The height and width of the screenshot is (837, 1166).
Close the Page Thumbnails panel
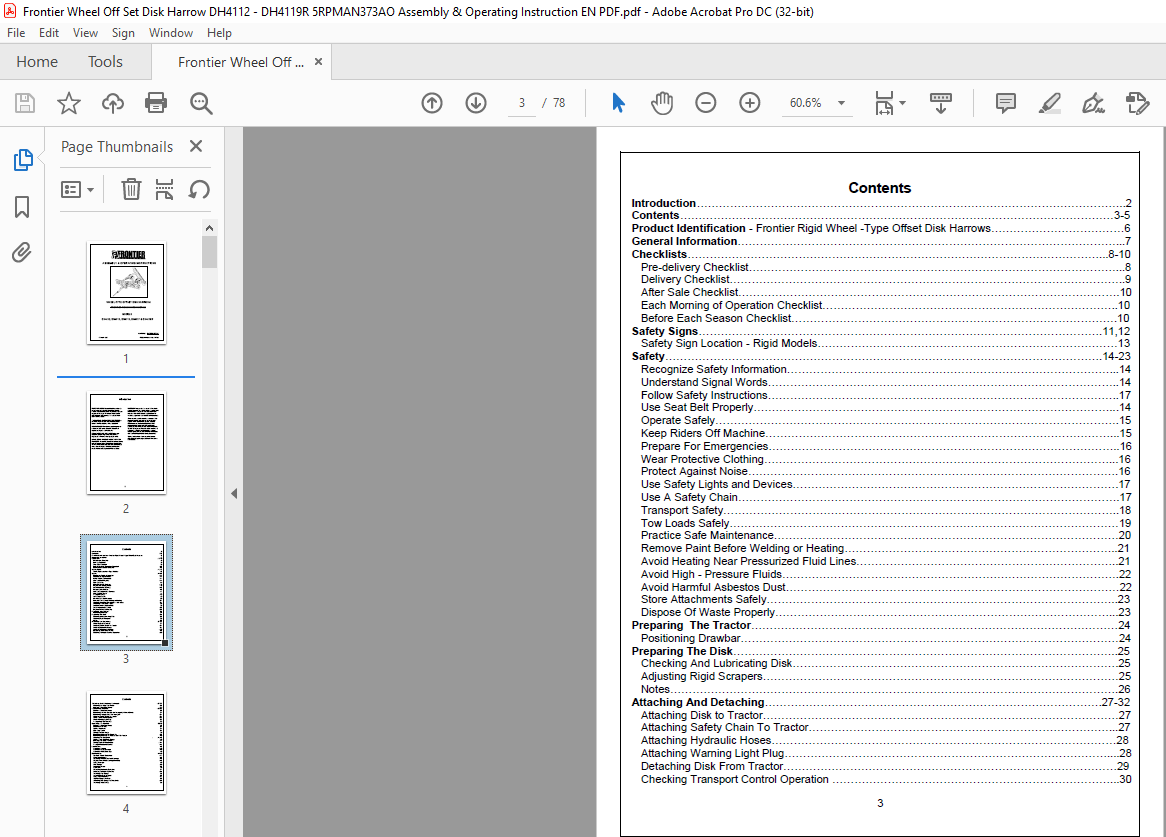(196, 146)
